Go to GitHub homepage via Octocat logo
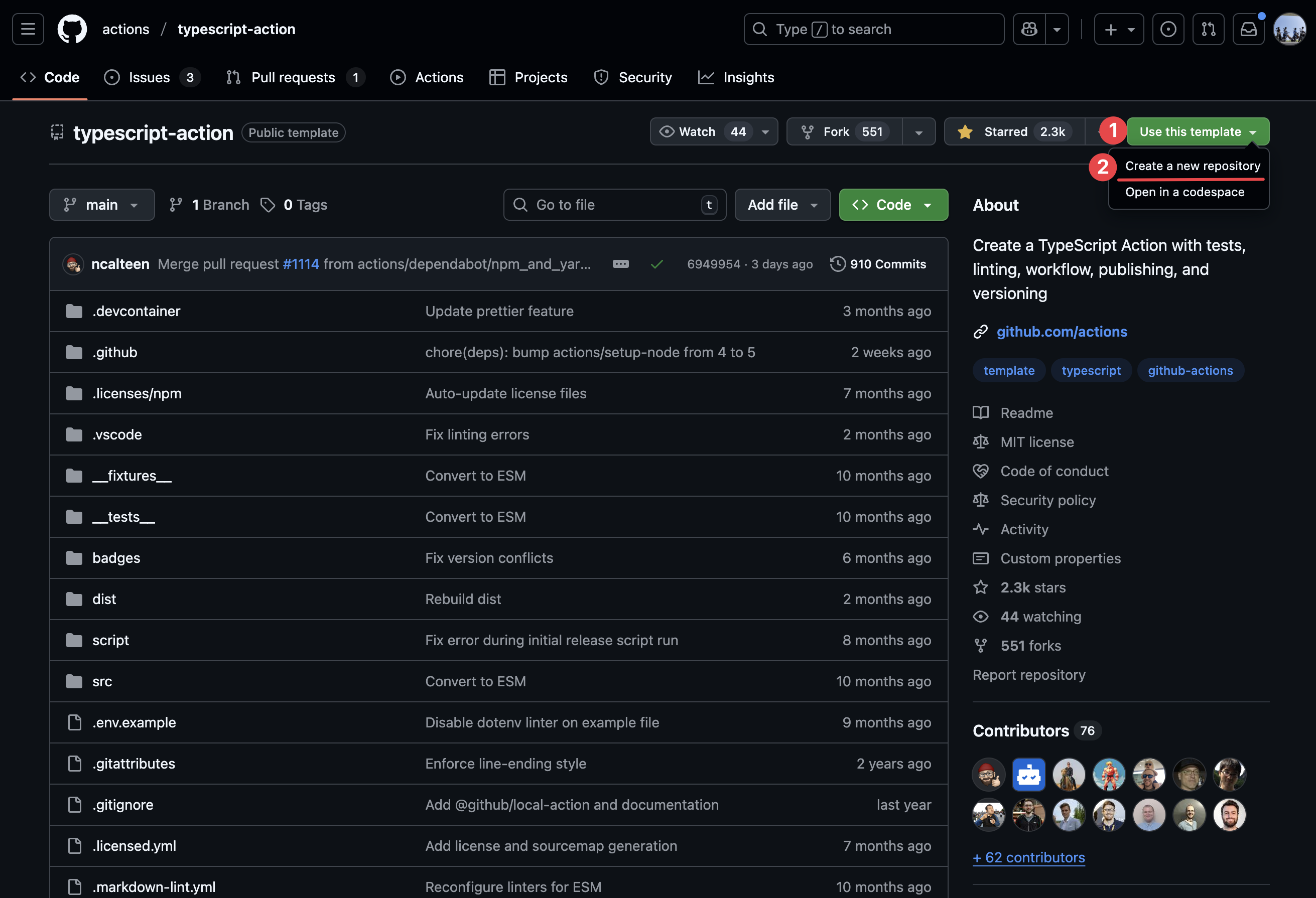1316x898 pixels. 72,29
